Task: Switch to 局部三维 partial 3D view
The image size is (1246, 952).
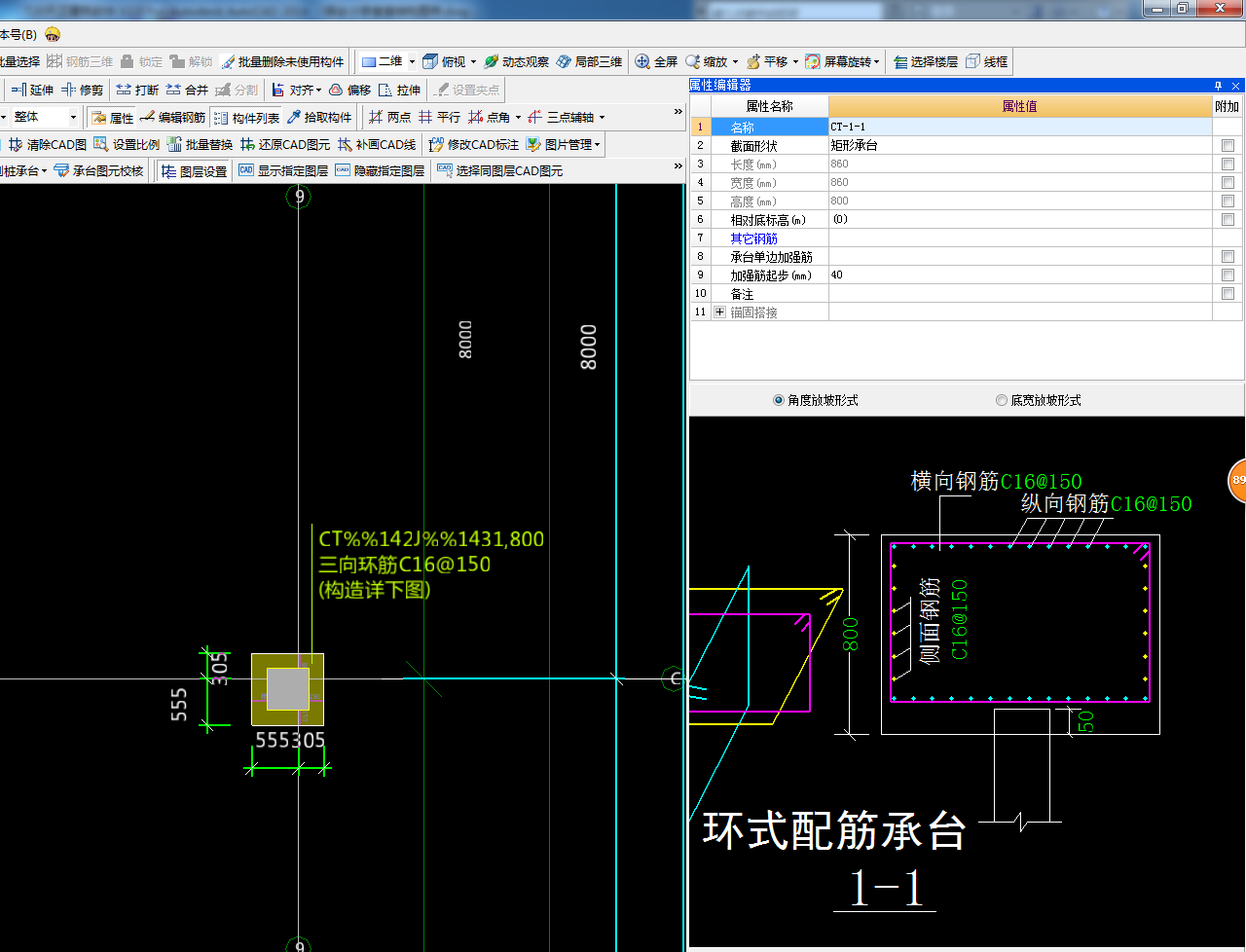Action: 590,61
